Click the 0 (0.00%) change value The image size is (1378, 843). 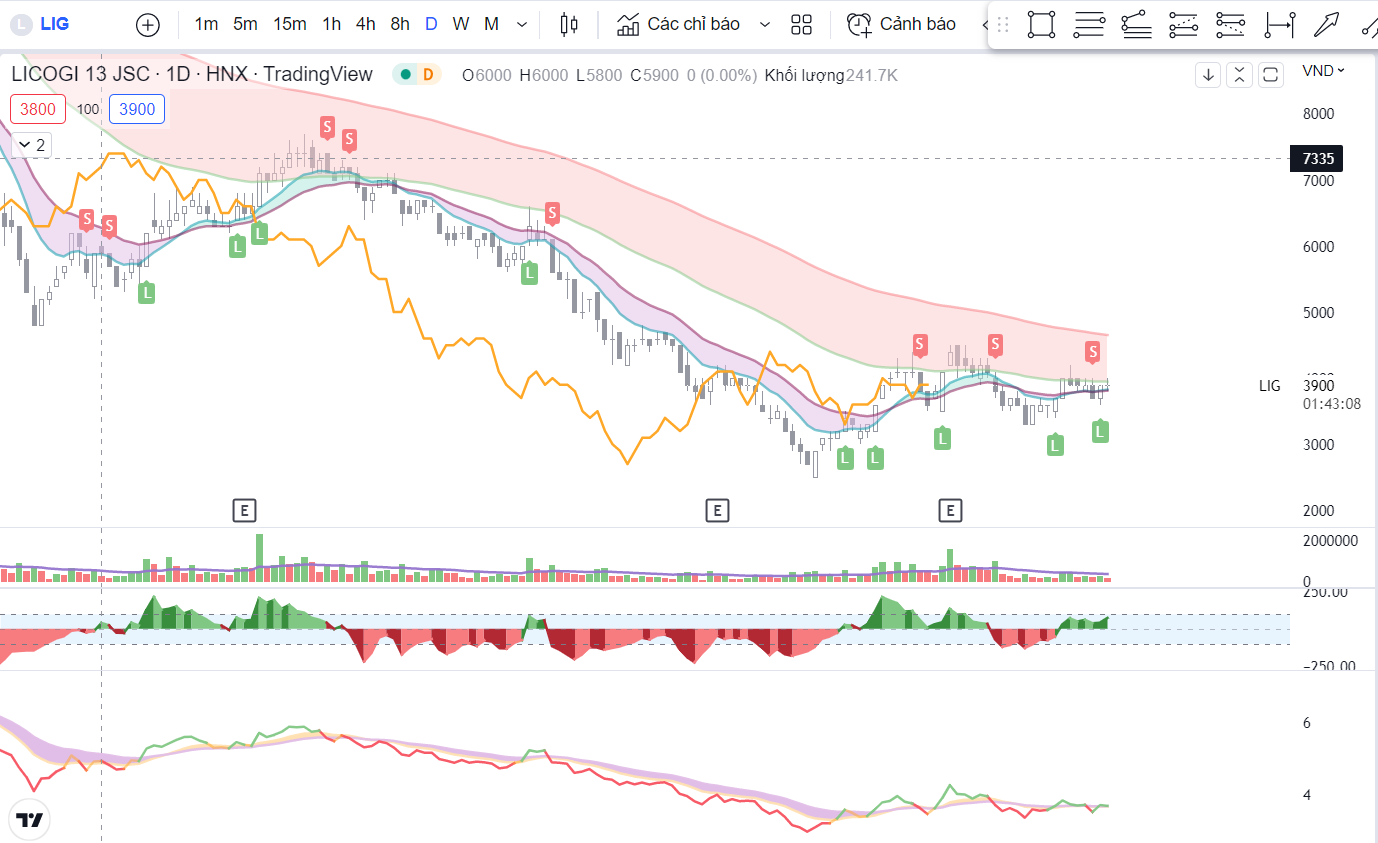[722, 75]
